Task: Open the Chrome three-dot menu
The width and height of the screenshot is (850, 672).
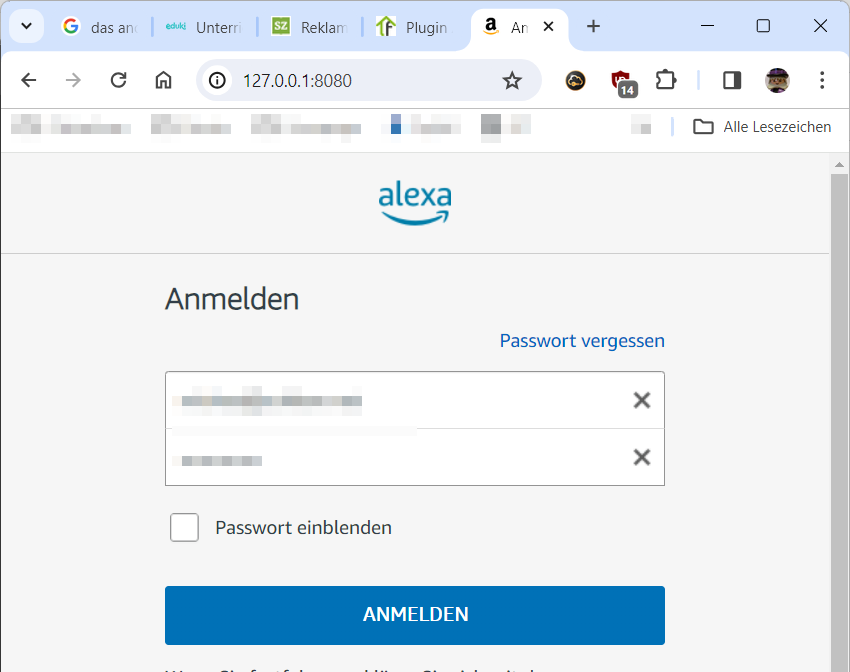Action: pyautogui.click(x=822, y=81)
